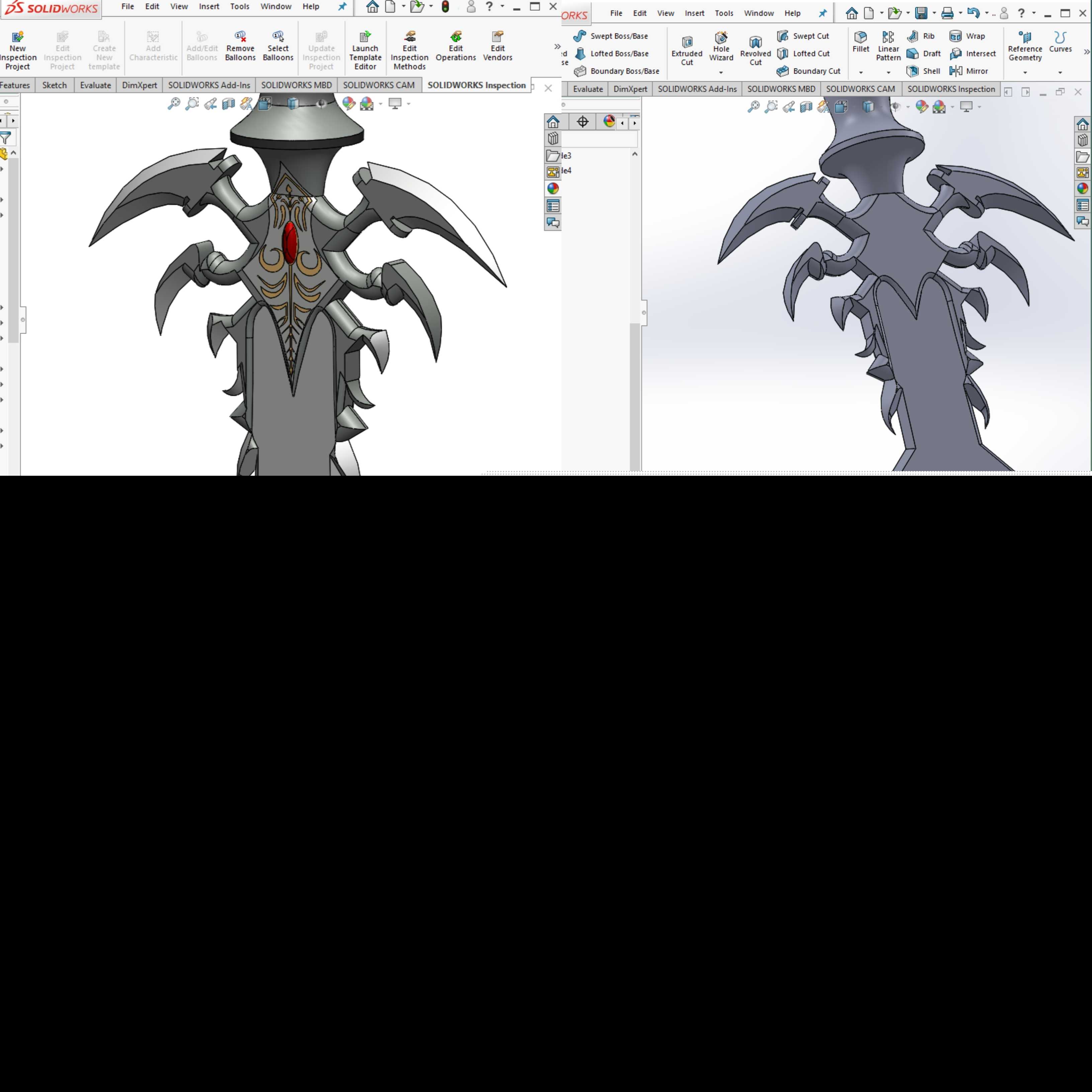The width and height of the screenshot is (1092, 1092).
Task: Click Undo icon in right window
Action: pyautogui.click(x=973, y=13)
